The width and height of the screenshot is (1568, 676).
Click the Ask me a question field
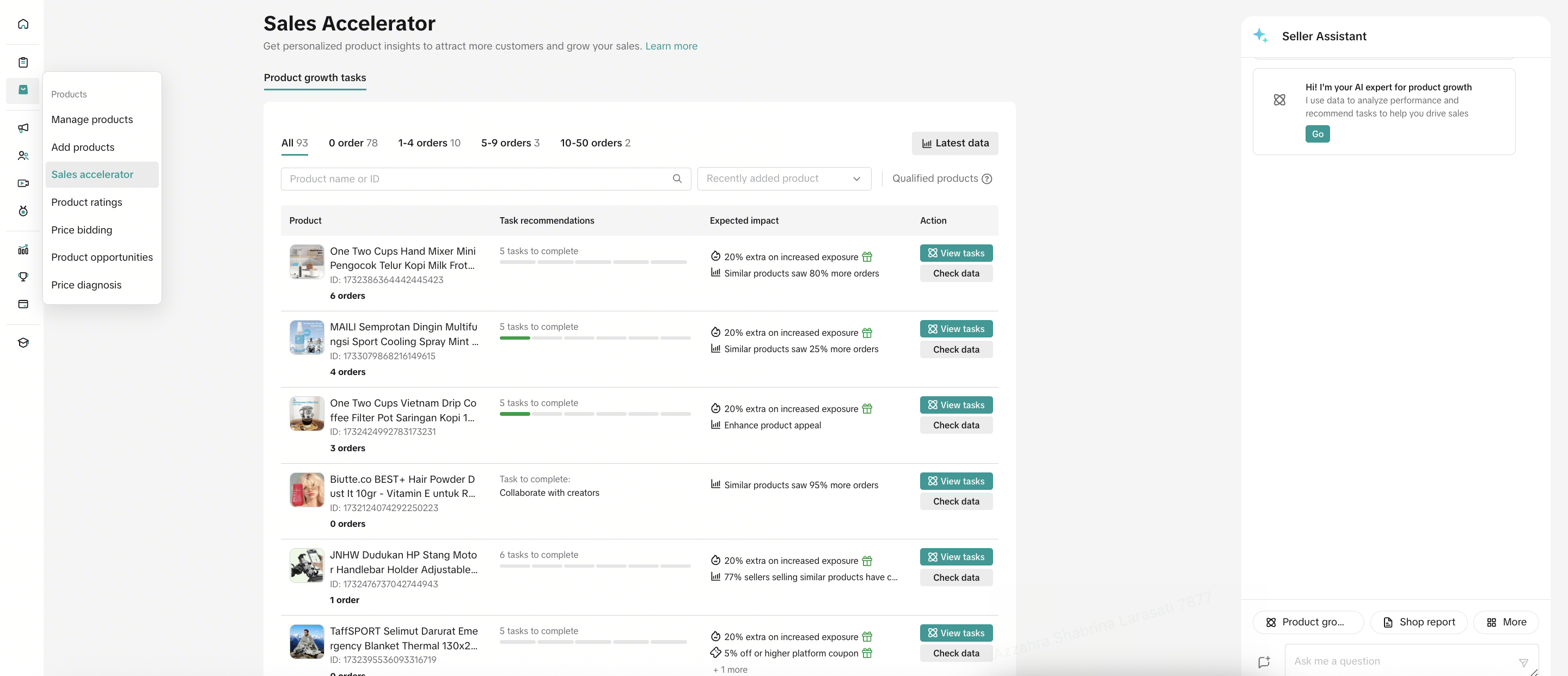(x=1400, y=661)
